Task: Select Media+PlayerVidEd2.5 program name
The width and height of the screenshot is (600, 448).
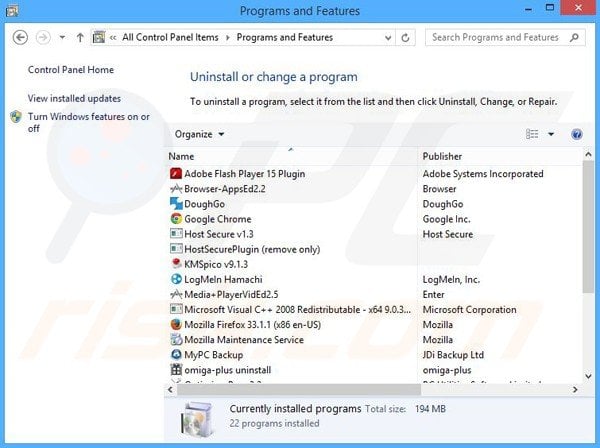Action: tap(231, 294)
